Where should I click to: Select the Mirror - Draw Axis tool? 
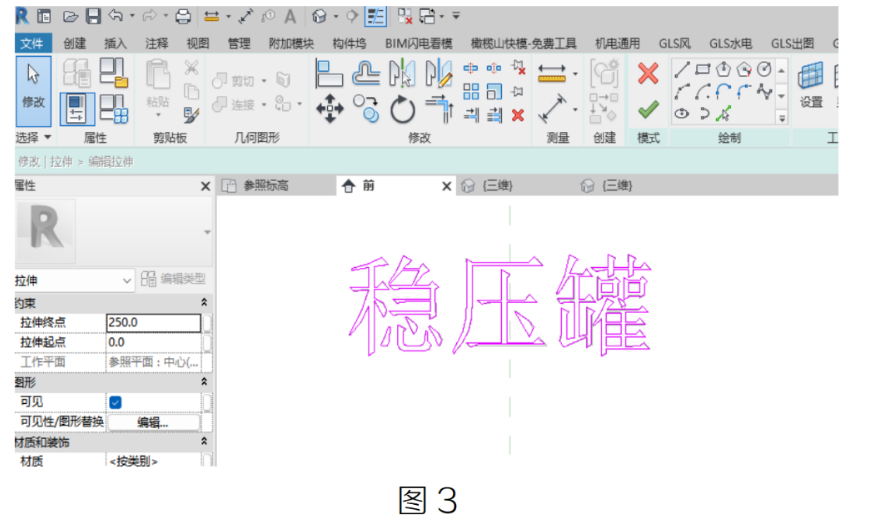click(x=438, y=74)
